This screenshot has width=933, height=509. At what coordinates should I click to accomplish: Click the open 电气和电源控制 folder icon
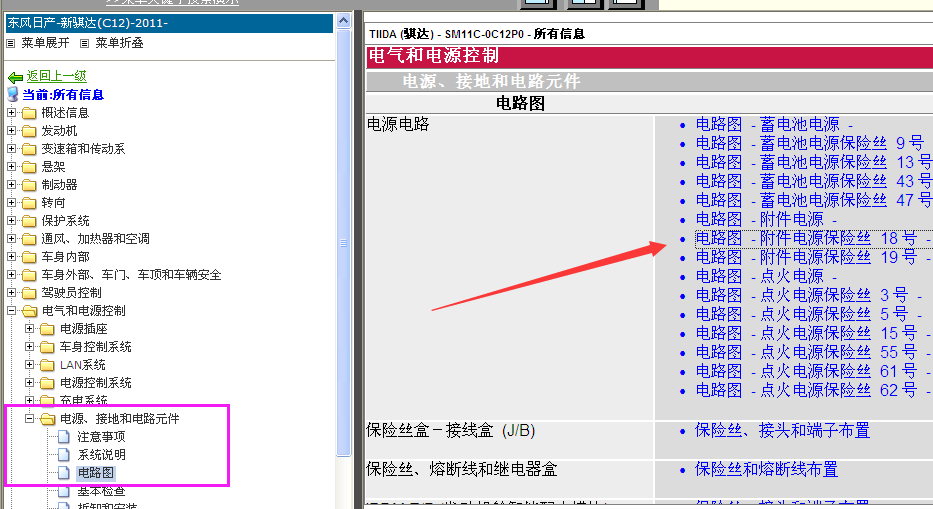[29, 311]
